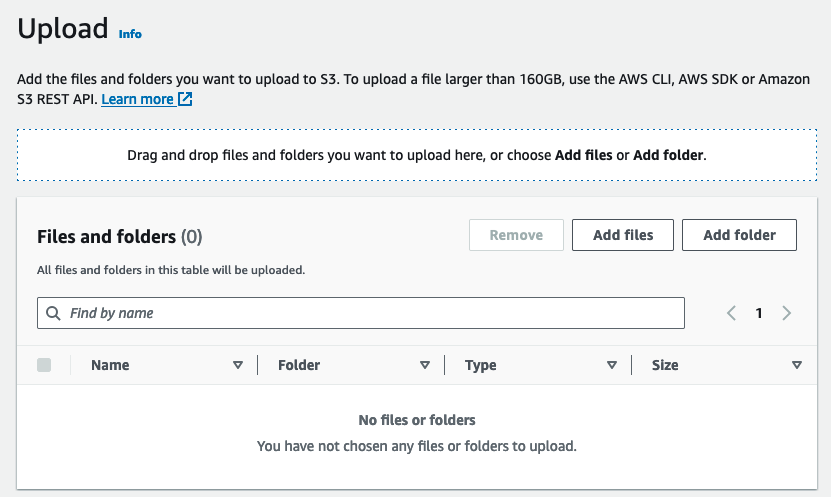
Task: Click the sort arrow in the Size column
Action: pos(796,365)
